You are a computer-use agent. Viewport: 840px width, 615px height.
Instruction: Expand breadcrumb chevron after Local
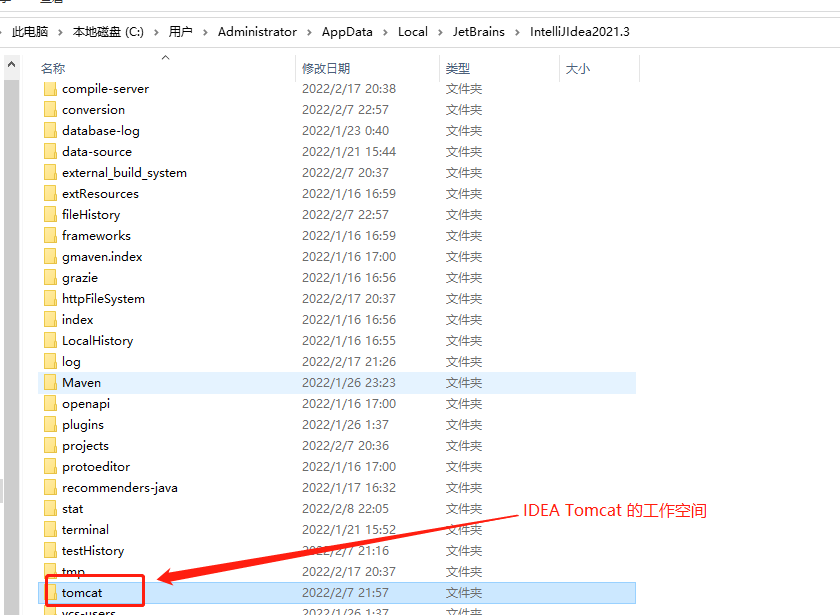pos(440,33)
